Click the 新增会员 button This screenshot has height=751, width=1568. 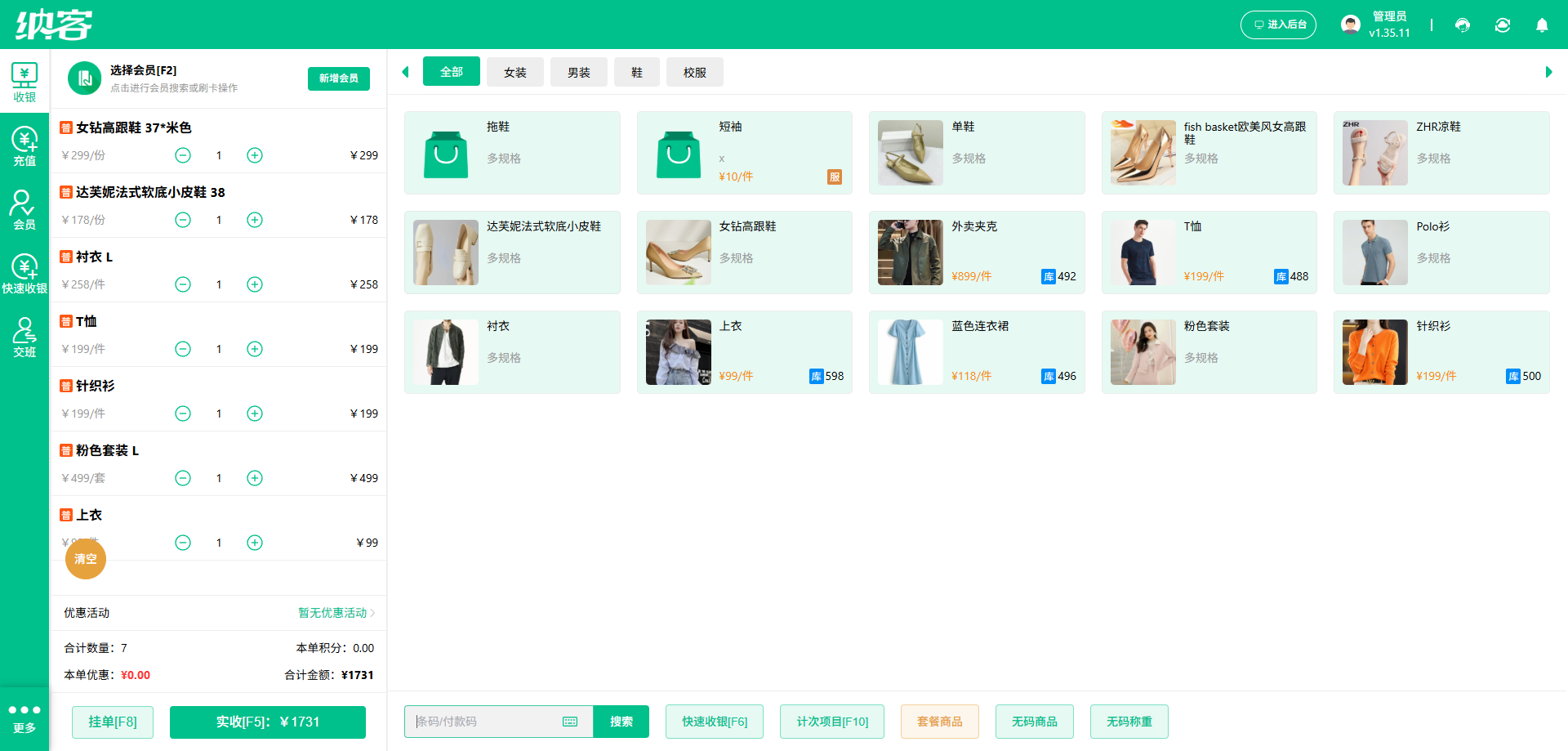[x=339, y=78]
